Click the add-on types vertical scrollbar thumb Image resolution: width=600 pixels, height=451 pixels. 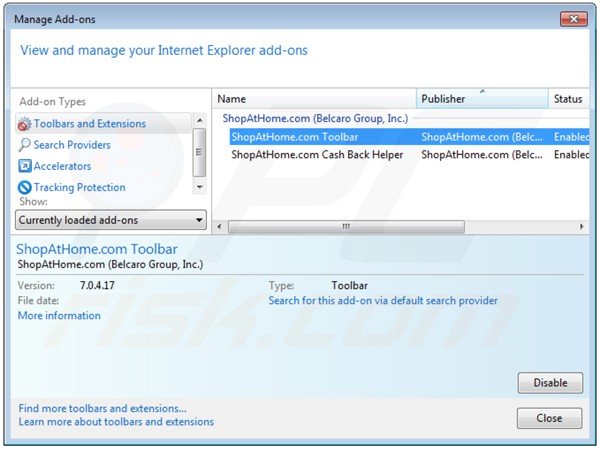tap(199, 153)
